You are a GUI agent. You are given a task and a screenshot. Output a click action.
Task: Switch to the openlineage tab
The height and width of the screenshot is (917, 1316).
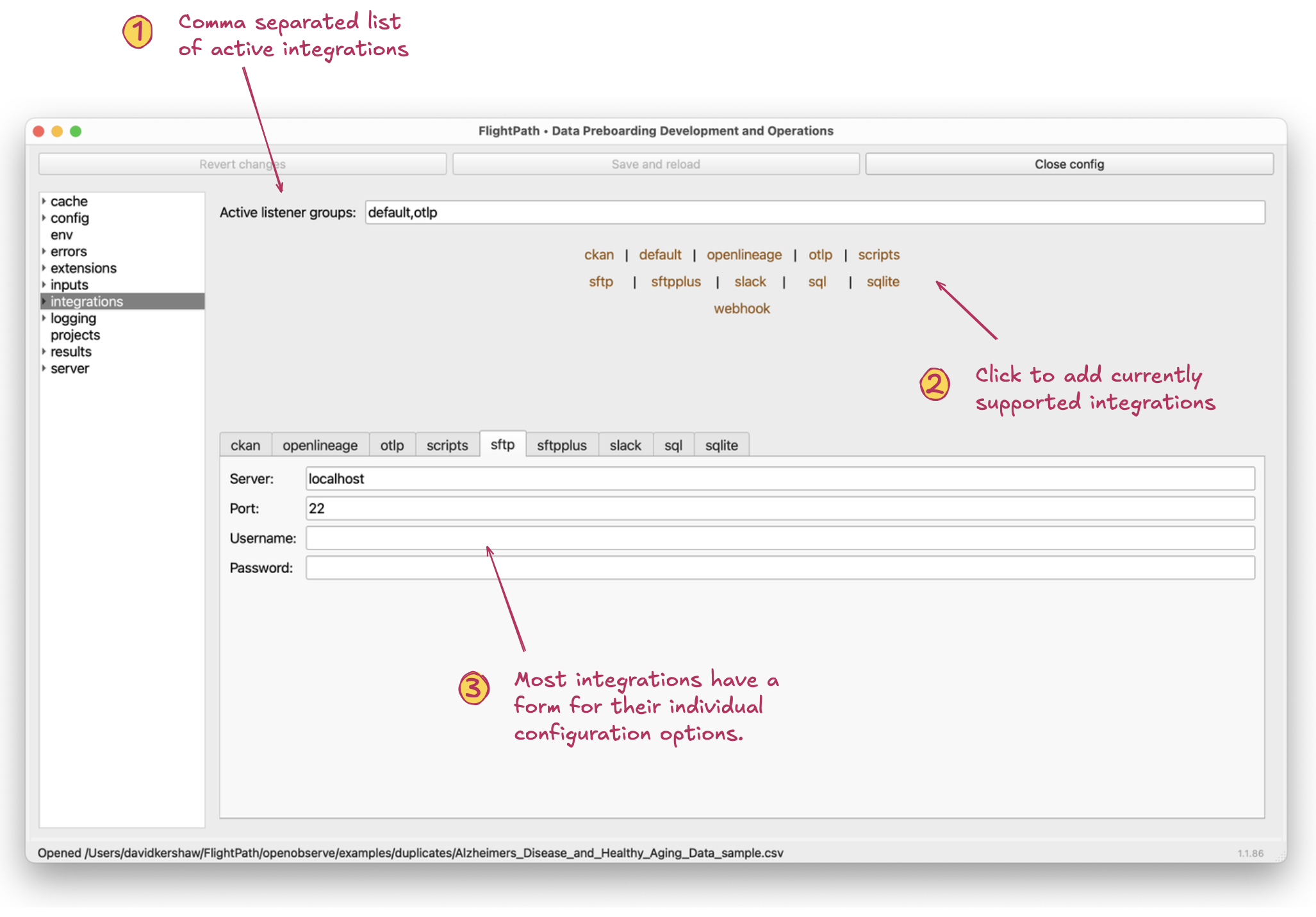(320, 445)
